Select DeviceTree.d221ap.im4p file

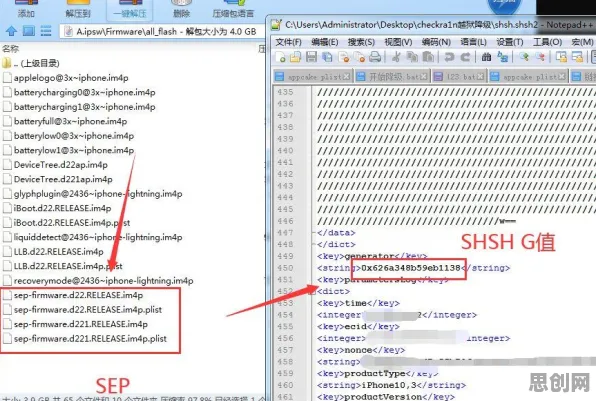pyautogui.click(x=58, y=179)
